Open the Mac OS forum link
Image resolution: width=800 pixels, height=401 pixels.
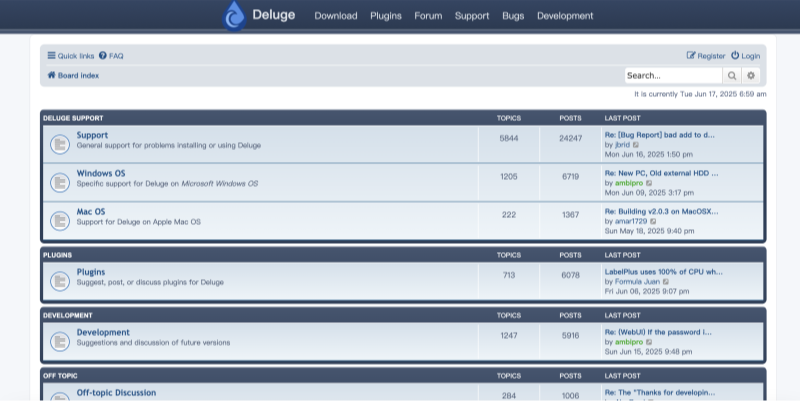[91, 212]
